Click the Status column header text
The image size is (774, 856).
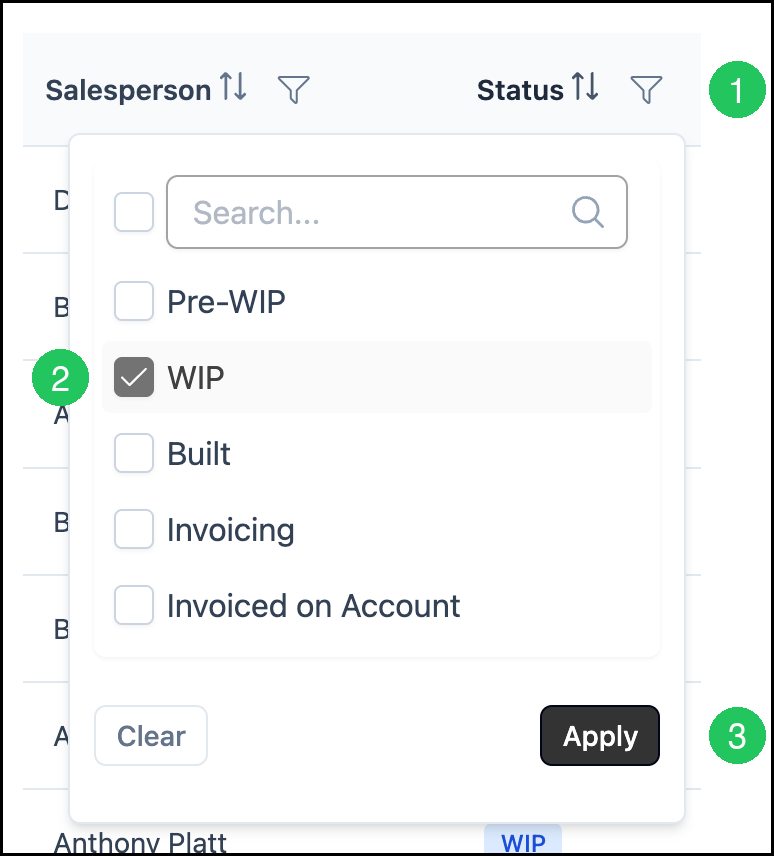coord(520,90)
